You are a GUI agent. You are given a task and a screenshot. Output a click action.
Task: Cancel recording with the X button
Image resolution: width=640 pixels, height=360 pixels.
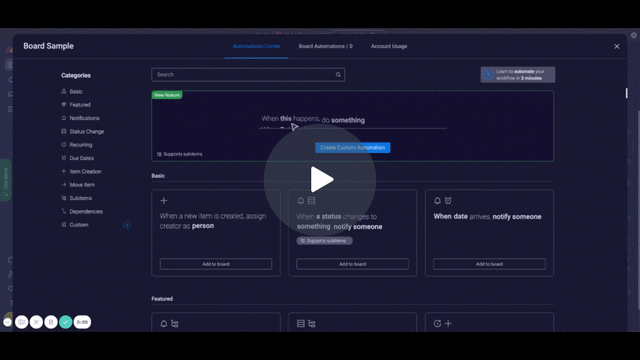pyautogui.click(x=36, y=322)
